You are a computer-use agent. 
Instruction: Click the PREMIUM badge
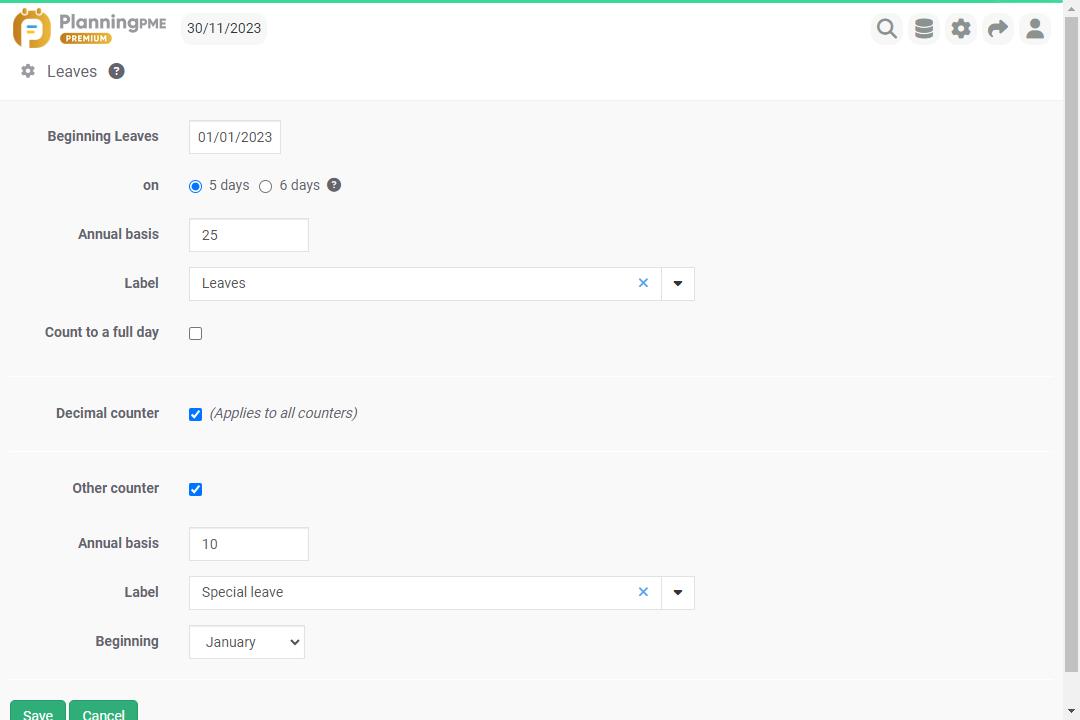click(x=86, y=39)
